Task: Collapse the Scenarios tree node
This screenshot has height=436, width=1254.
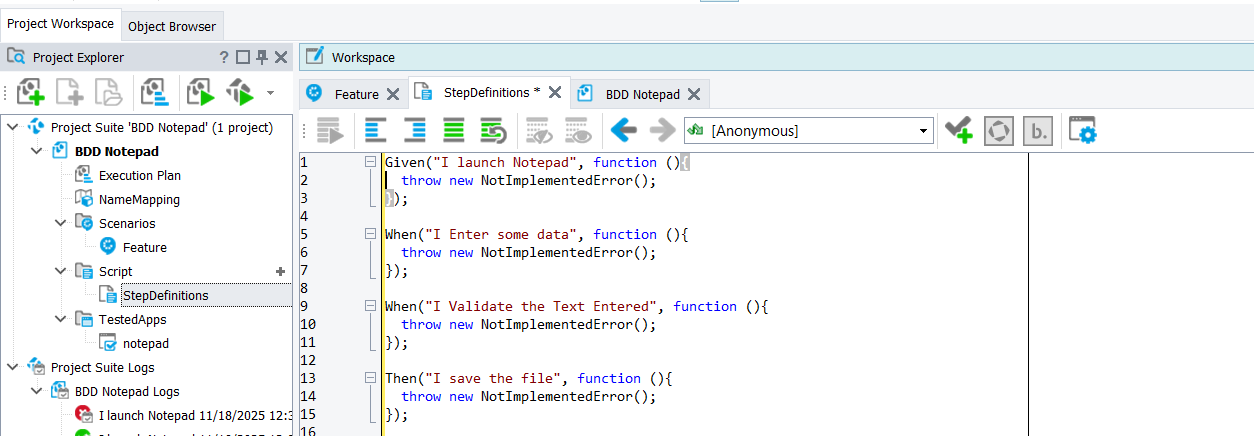Action: pyautogui.click(x=60, y=223)
